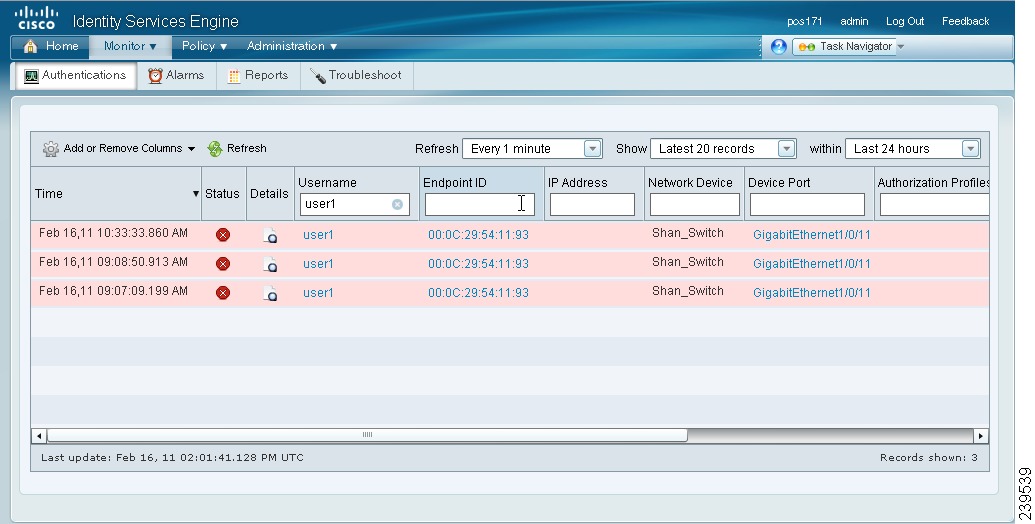The width and height of the screenshot is (1035, 524).
Task: Click the Device Port filter field
Action: [x=807, y=205]
